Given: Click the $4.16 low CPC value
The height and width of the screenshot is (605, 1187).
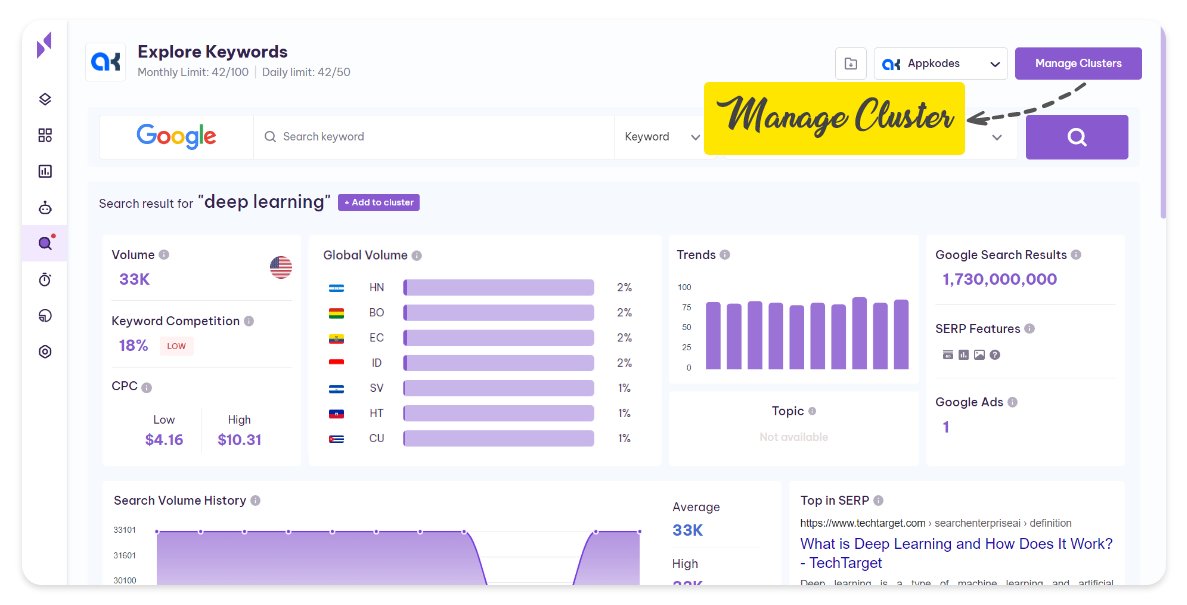Looking at the screenshot, I should (x=164, y=440).
